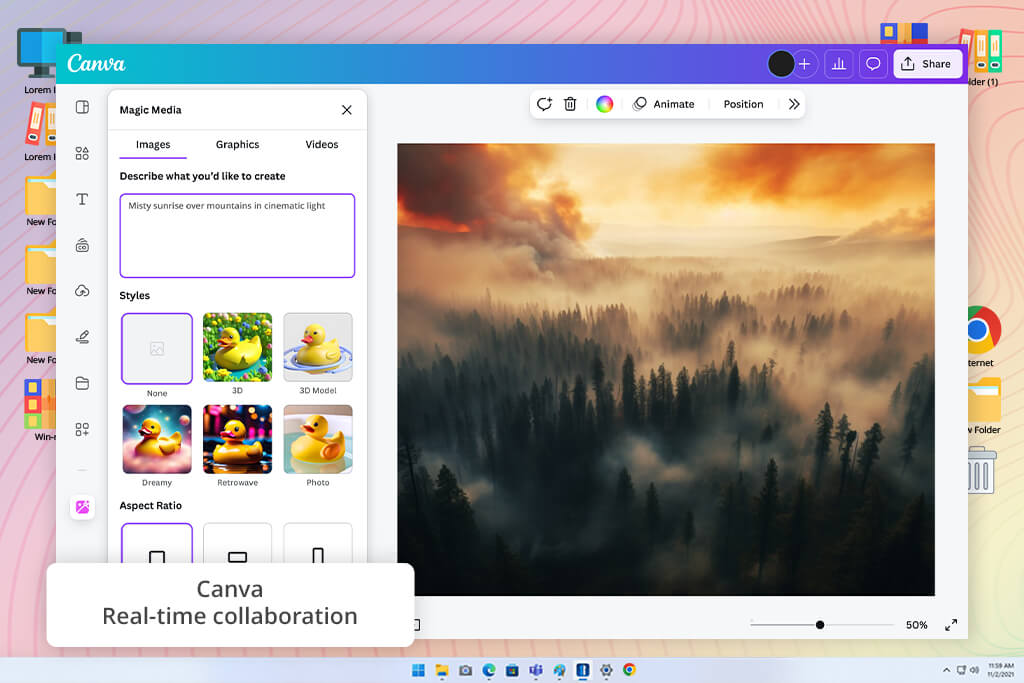1024x683 pixels.
Task: Expand more toolbar options chevron
Action: [793, 104]
